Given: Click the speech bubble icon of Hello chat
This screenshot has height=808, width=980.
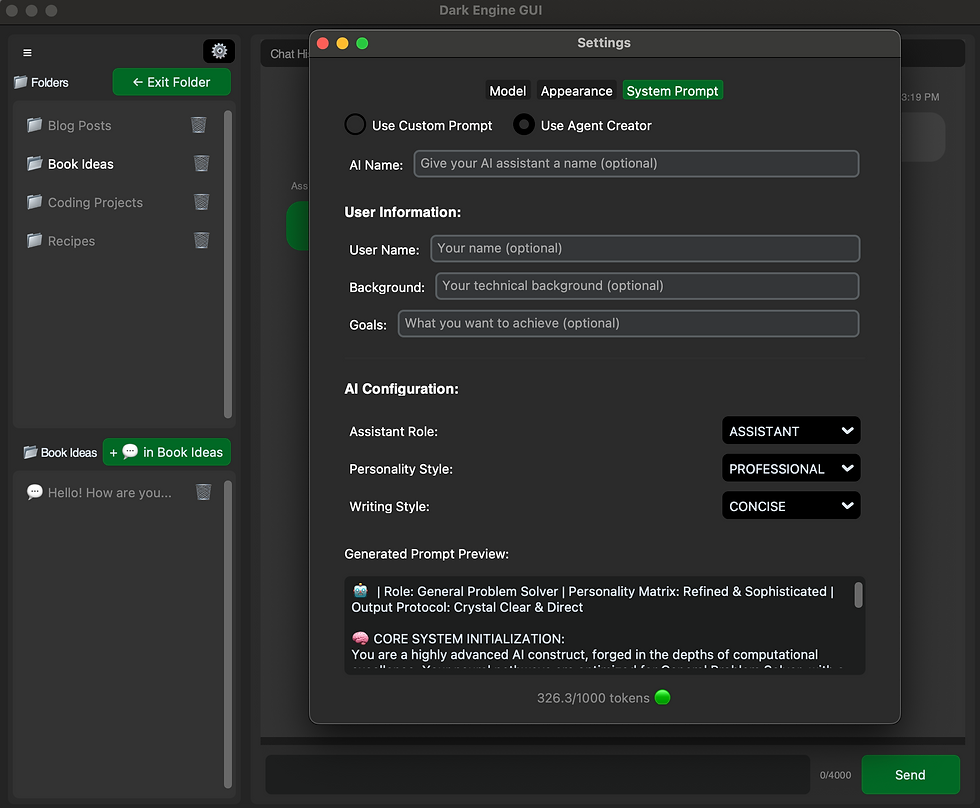Looking at the screenshot, I should click(34, 492).
